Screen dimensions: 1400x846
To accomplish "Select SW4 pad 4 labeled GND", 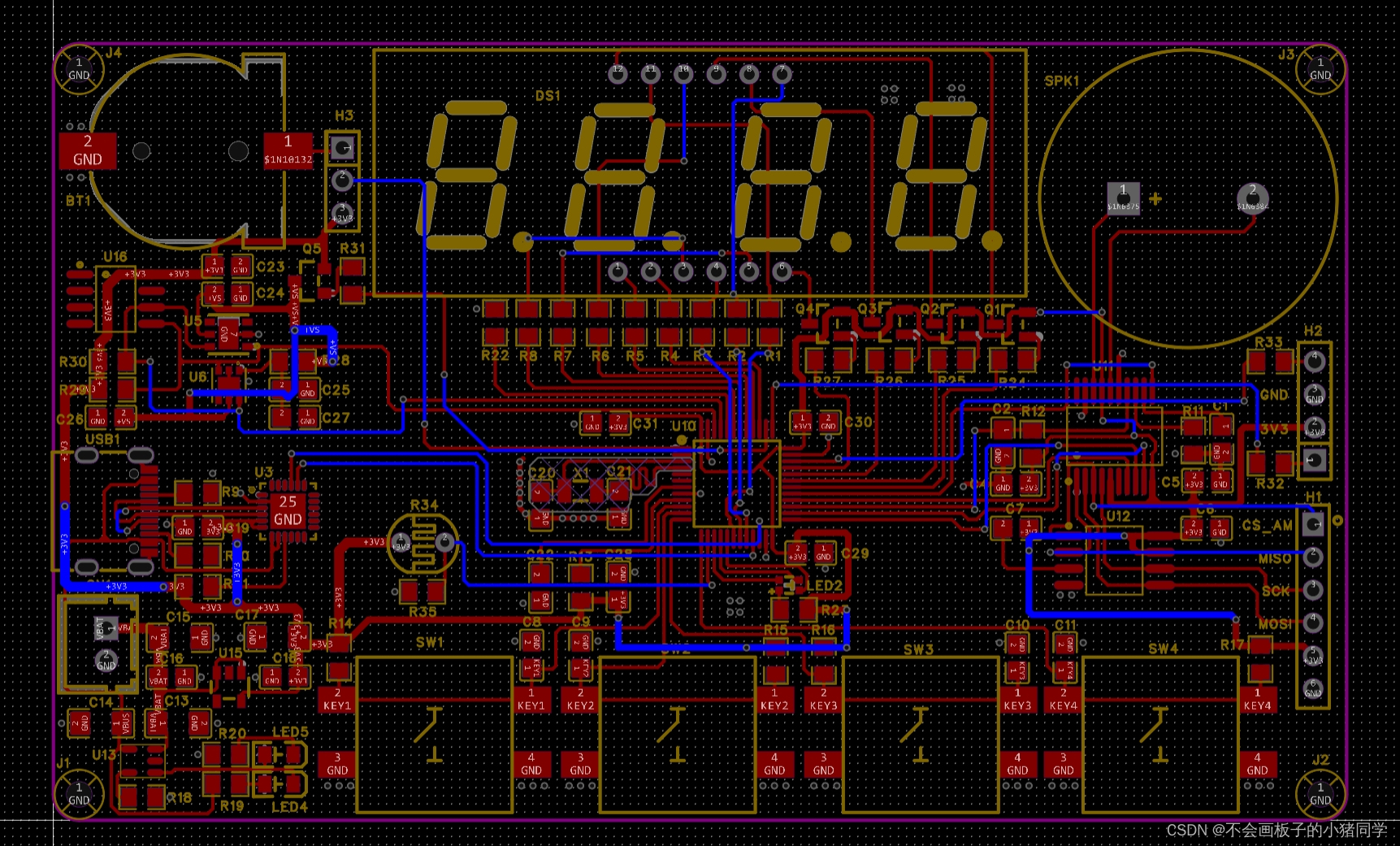I will click(x=1257, y=765).
